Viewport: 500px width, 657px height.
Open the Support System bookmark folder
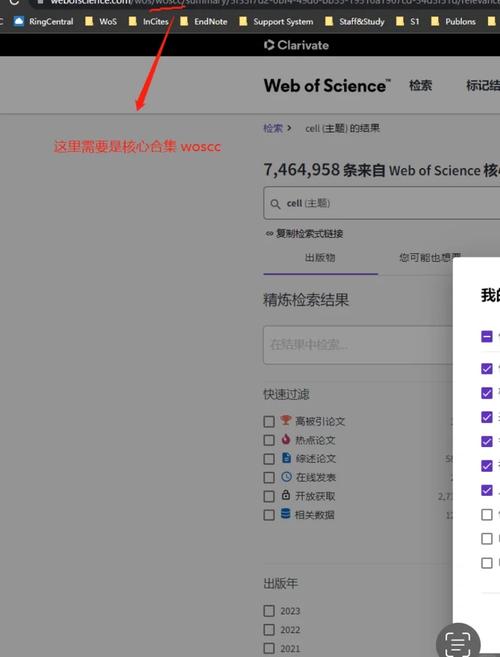point(277,21)
